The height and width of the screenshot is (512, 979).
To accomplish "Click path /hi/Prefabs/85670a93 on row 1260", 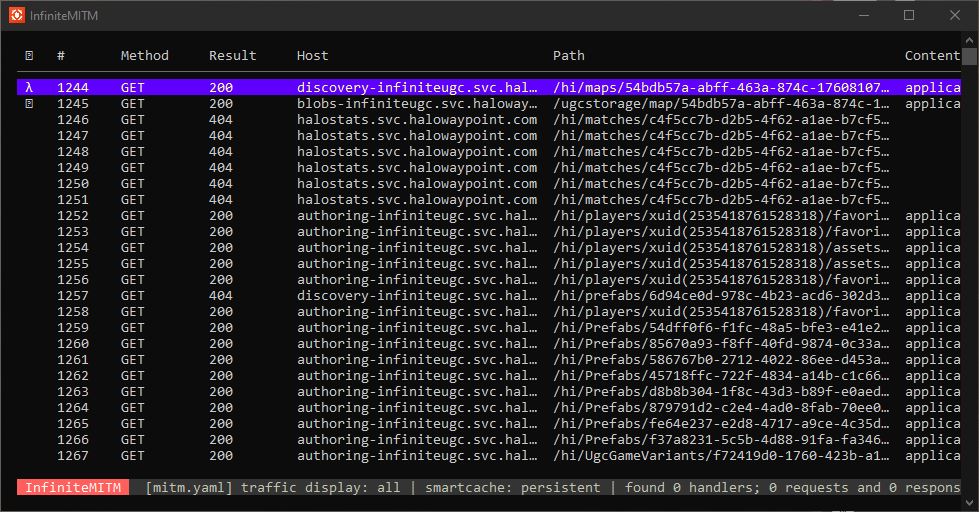I will click(x=721, y=343).
